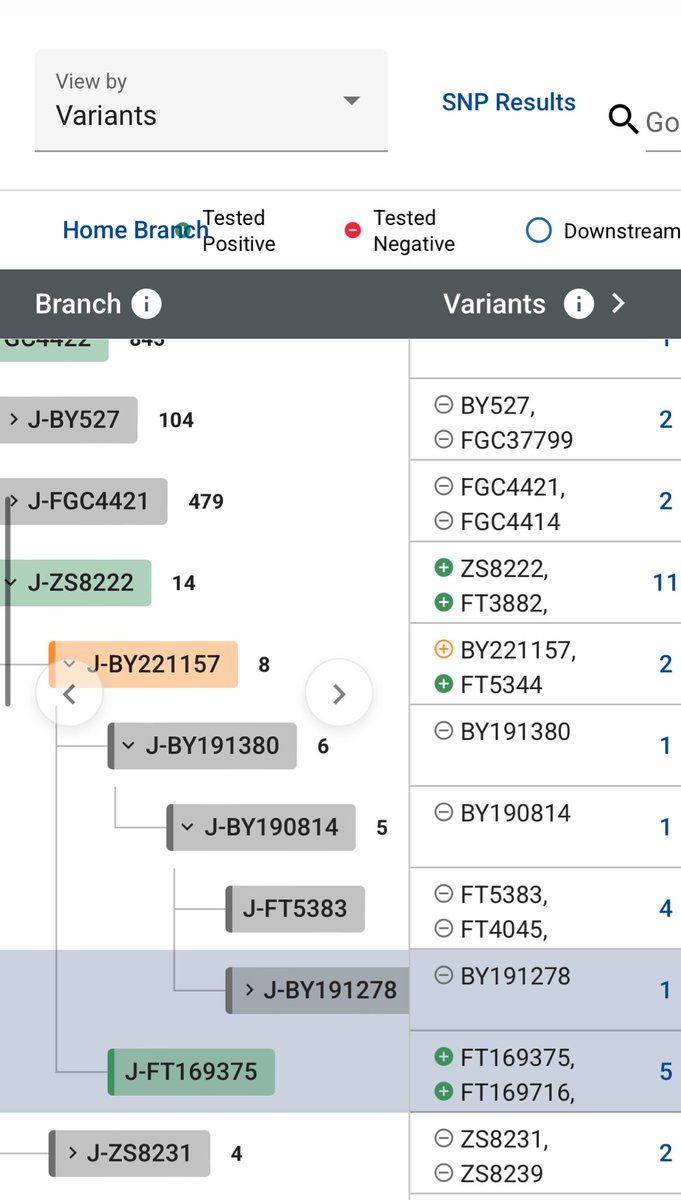Viewport: 681px width, 1200px height.
Task: Click the search magnifier icon
Action: coord(623,120)
